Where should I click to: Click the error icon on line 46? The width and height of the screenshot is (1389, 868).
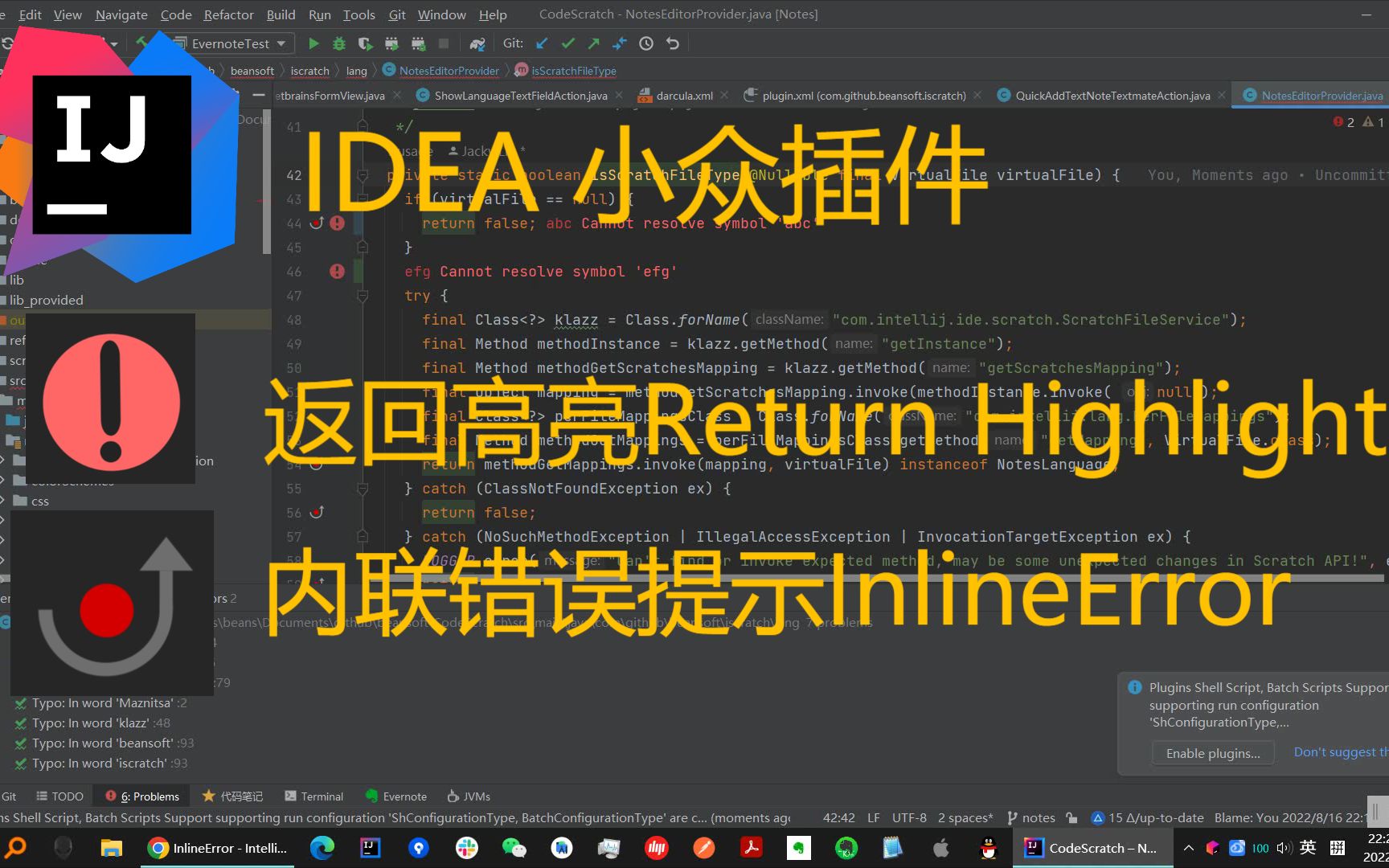pos(338,271)
